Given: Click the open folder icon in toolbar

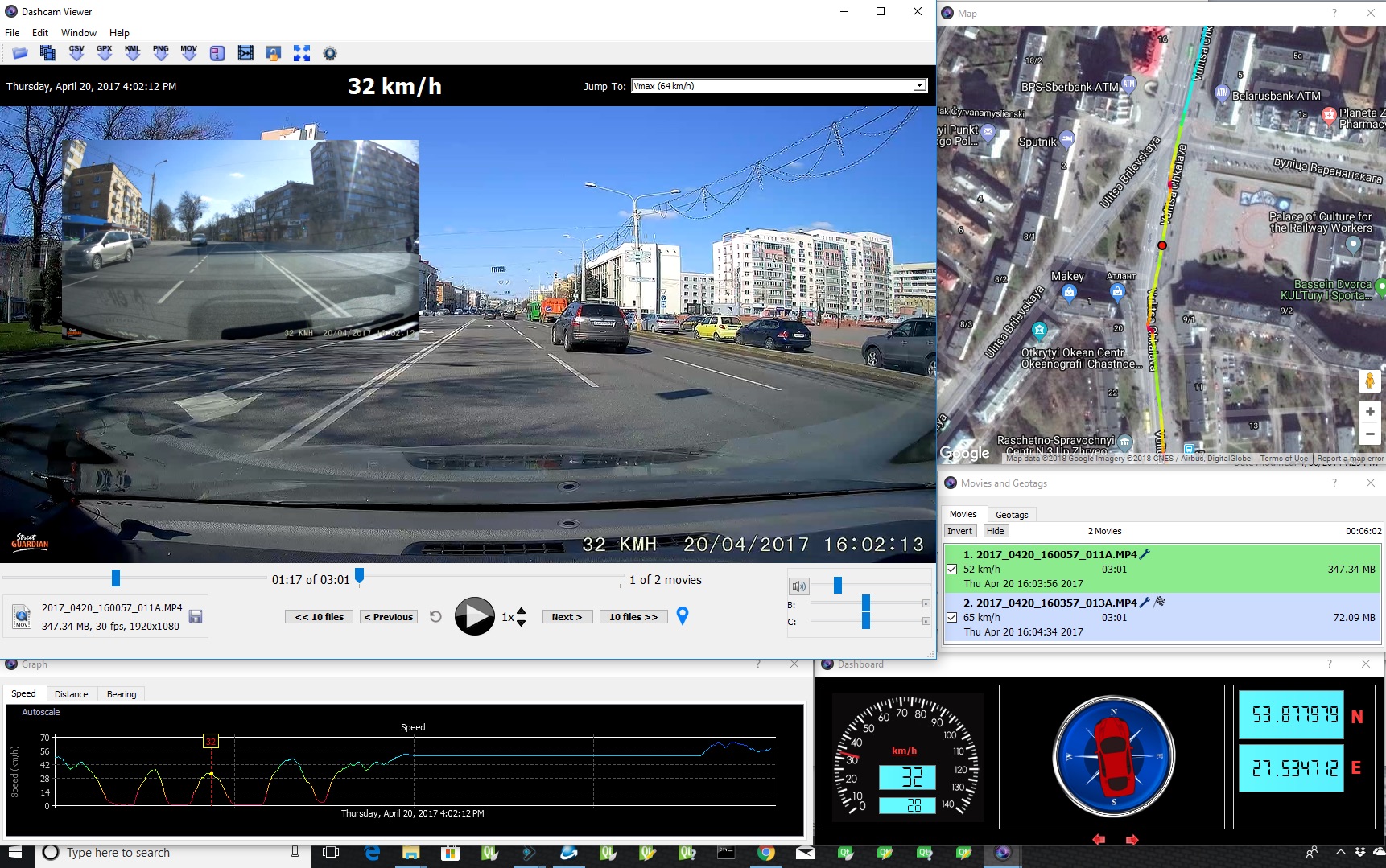Looking at the screenshot, I should [x=20, y=53].
